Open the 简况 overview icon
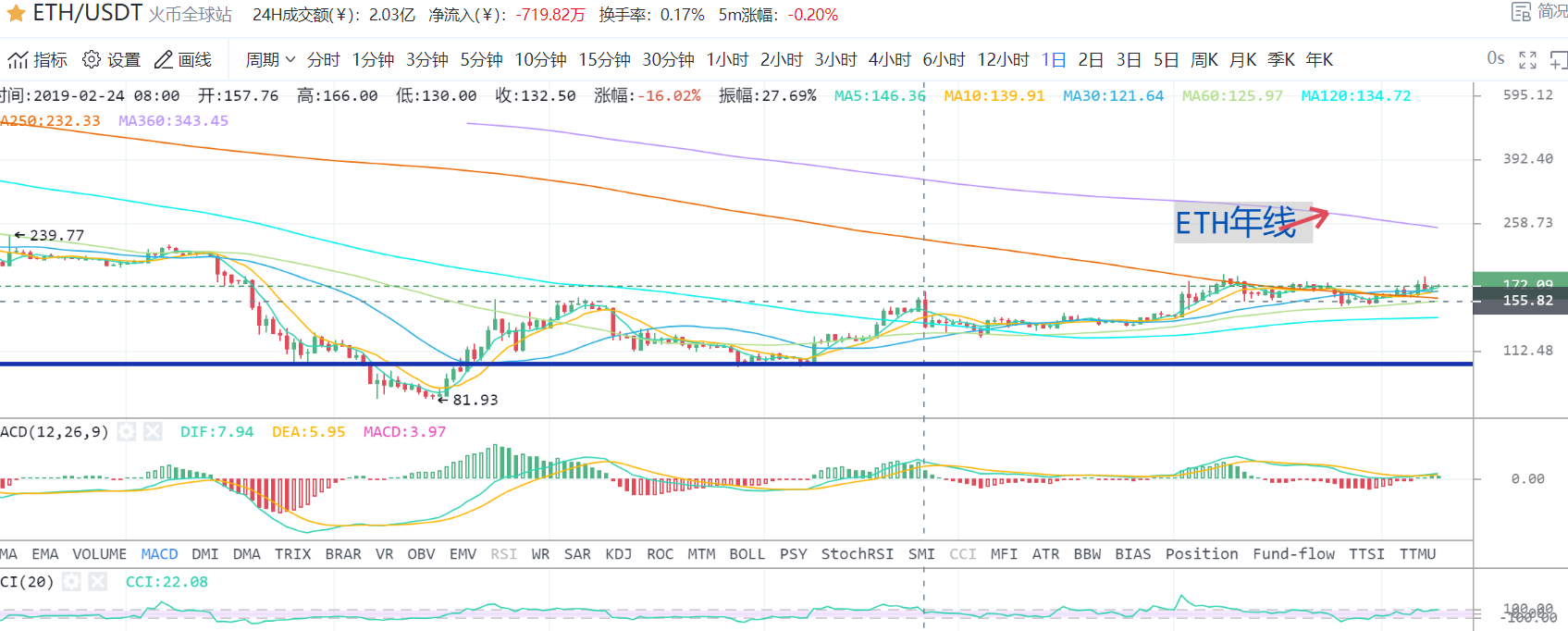This screenshot has width=1568, height=631. [x=1521, y=12]
